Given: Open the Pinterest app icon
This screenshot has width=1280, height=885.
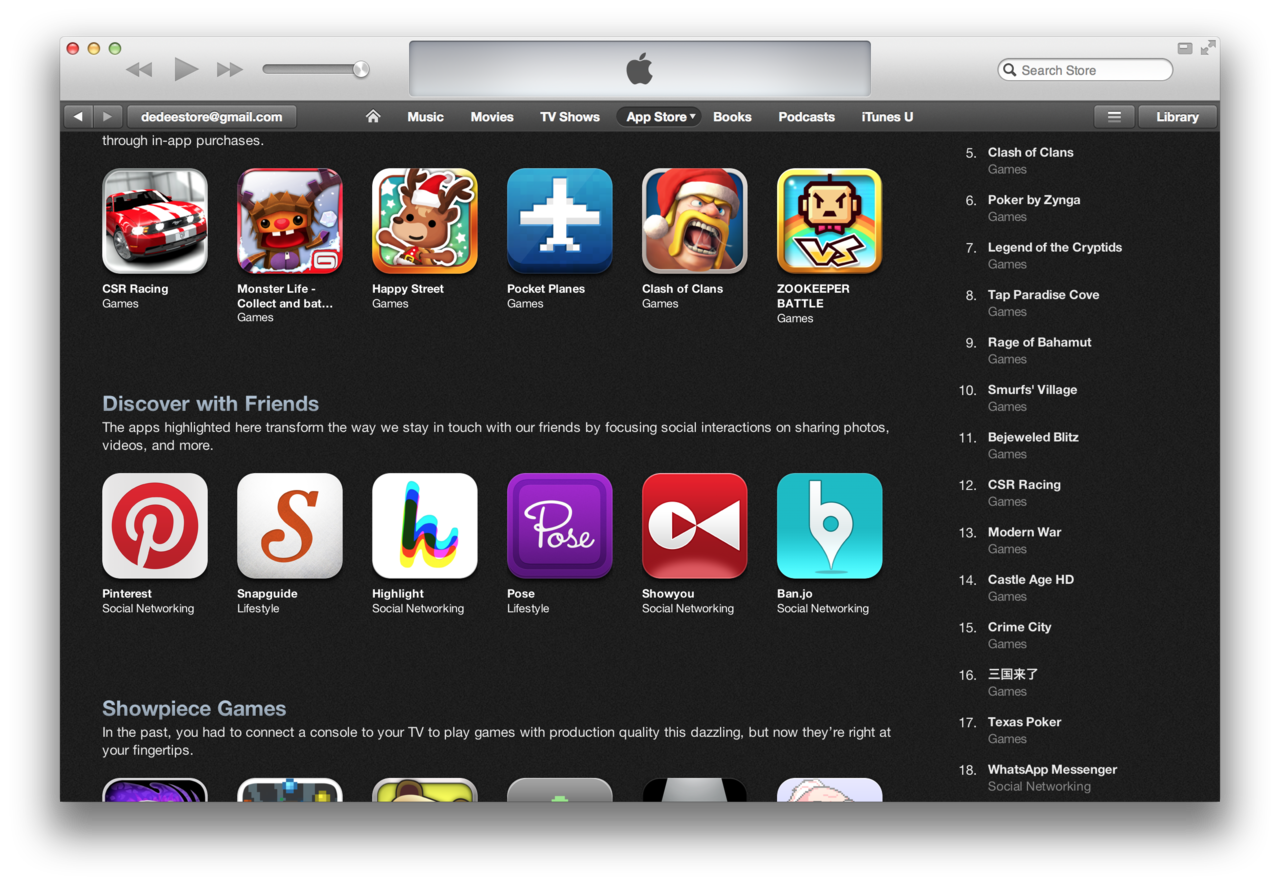Looking at the screenshot, I should (155, 525).
